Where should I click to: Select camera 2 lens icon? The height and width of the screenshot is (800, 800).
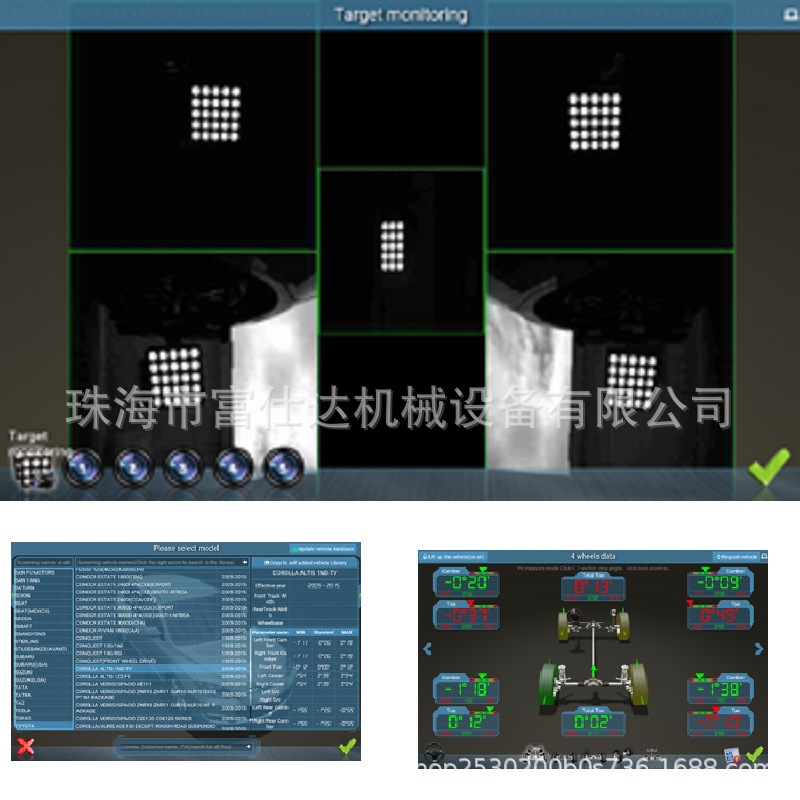coord(134,467)
